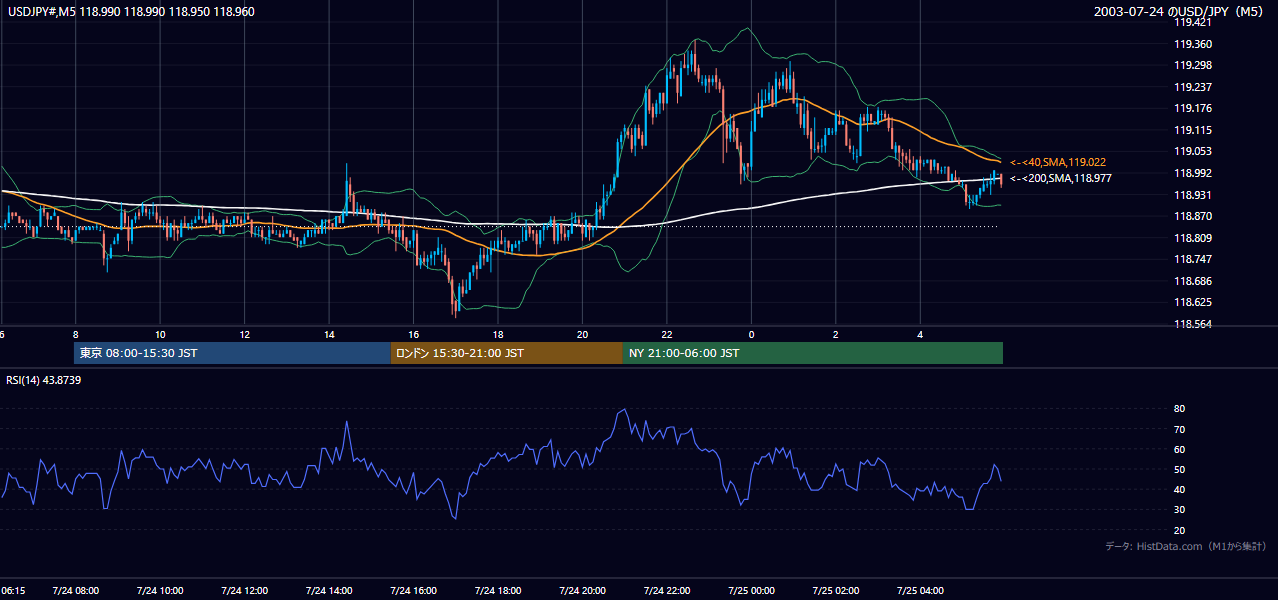This screenshot has width=1278, height=600.
Task: Click the RSI scale value 40
Action: 1180,489
